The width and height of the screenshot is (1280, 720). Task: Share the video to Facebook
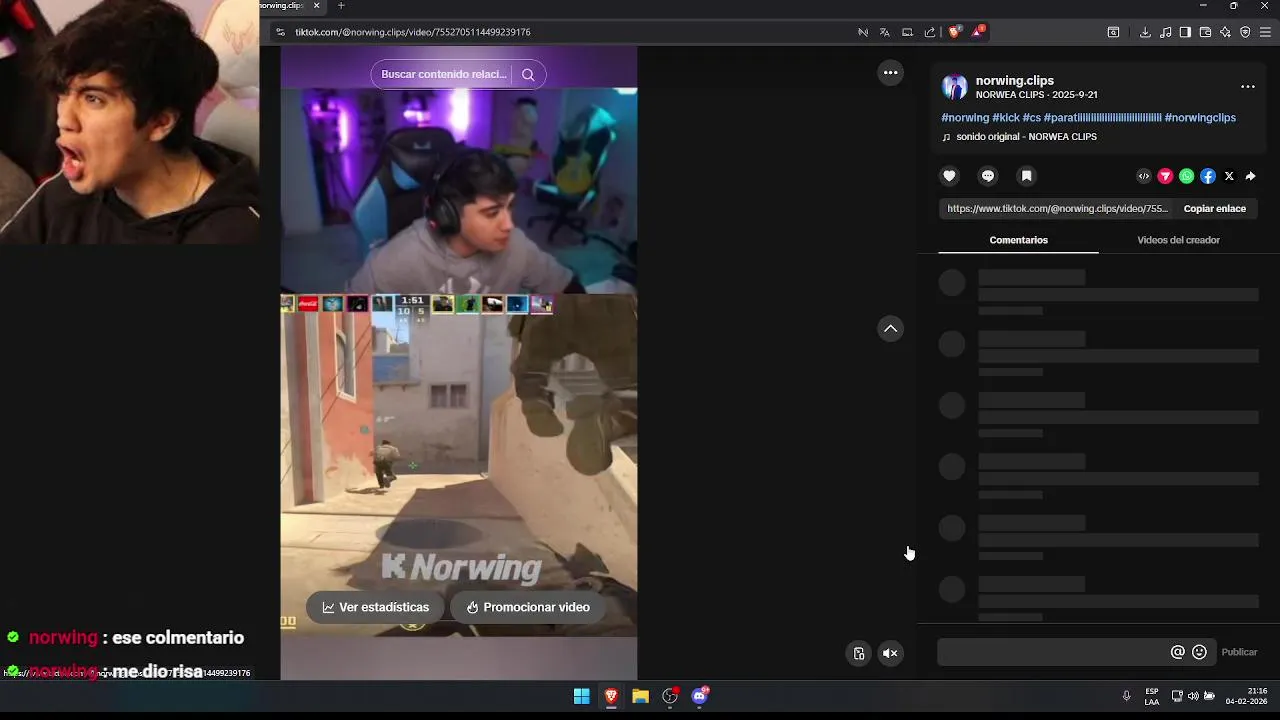tap(1208, 176)
